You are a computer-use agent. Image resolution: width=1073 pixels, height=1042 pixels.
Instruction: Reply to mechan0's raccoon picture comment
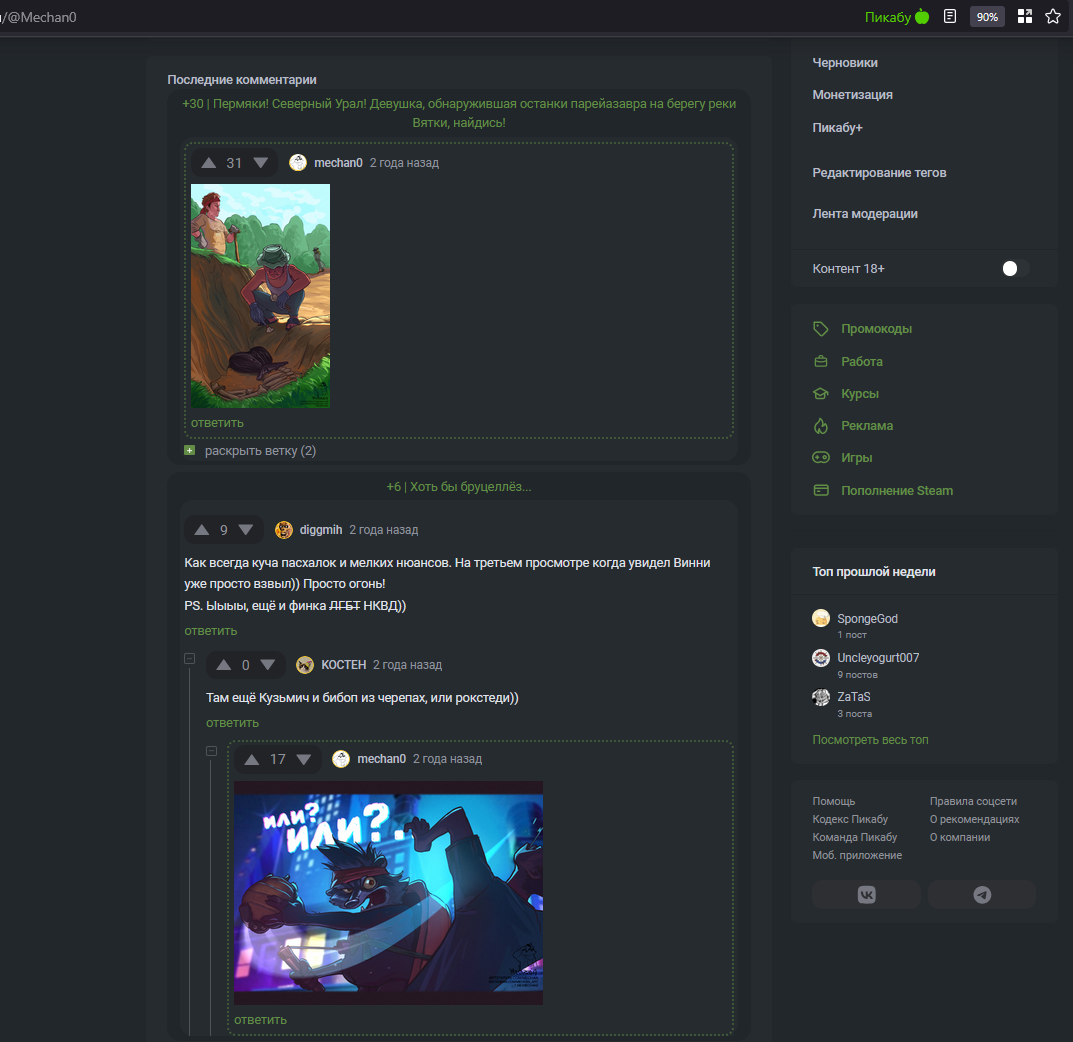coord(260,1019)
